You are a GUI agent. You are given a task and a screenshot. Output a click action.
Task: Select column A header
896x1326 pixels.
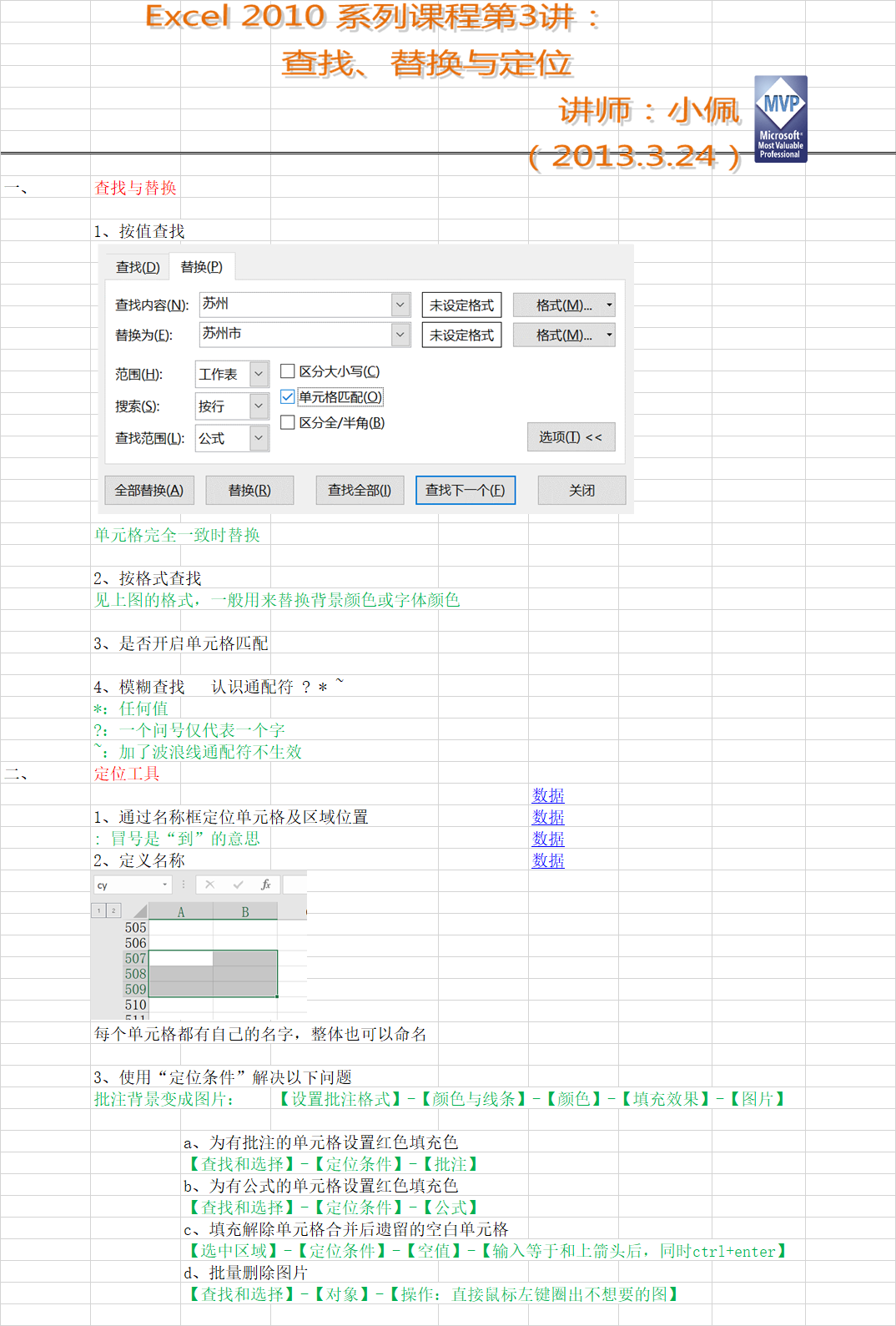point(180,911)
